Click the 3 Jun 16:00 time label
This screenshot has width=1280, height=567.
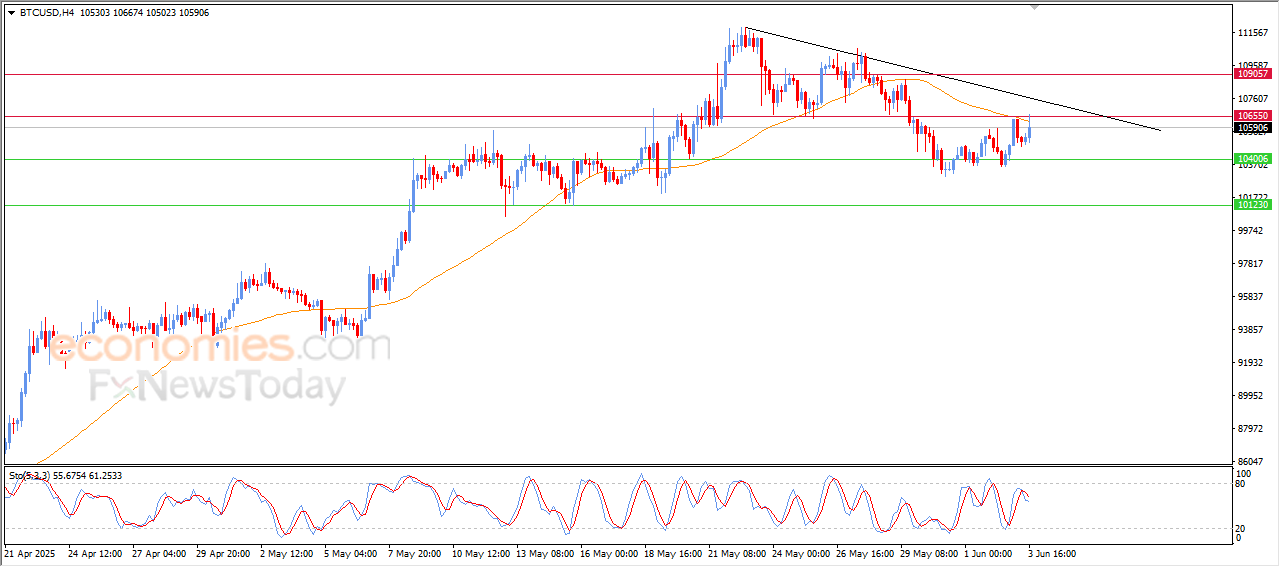pyautogui.click(x=1050, y=552)
